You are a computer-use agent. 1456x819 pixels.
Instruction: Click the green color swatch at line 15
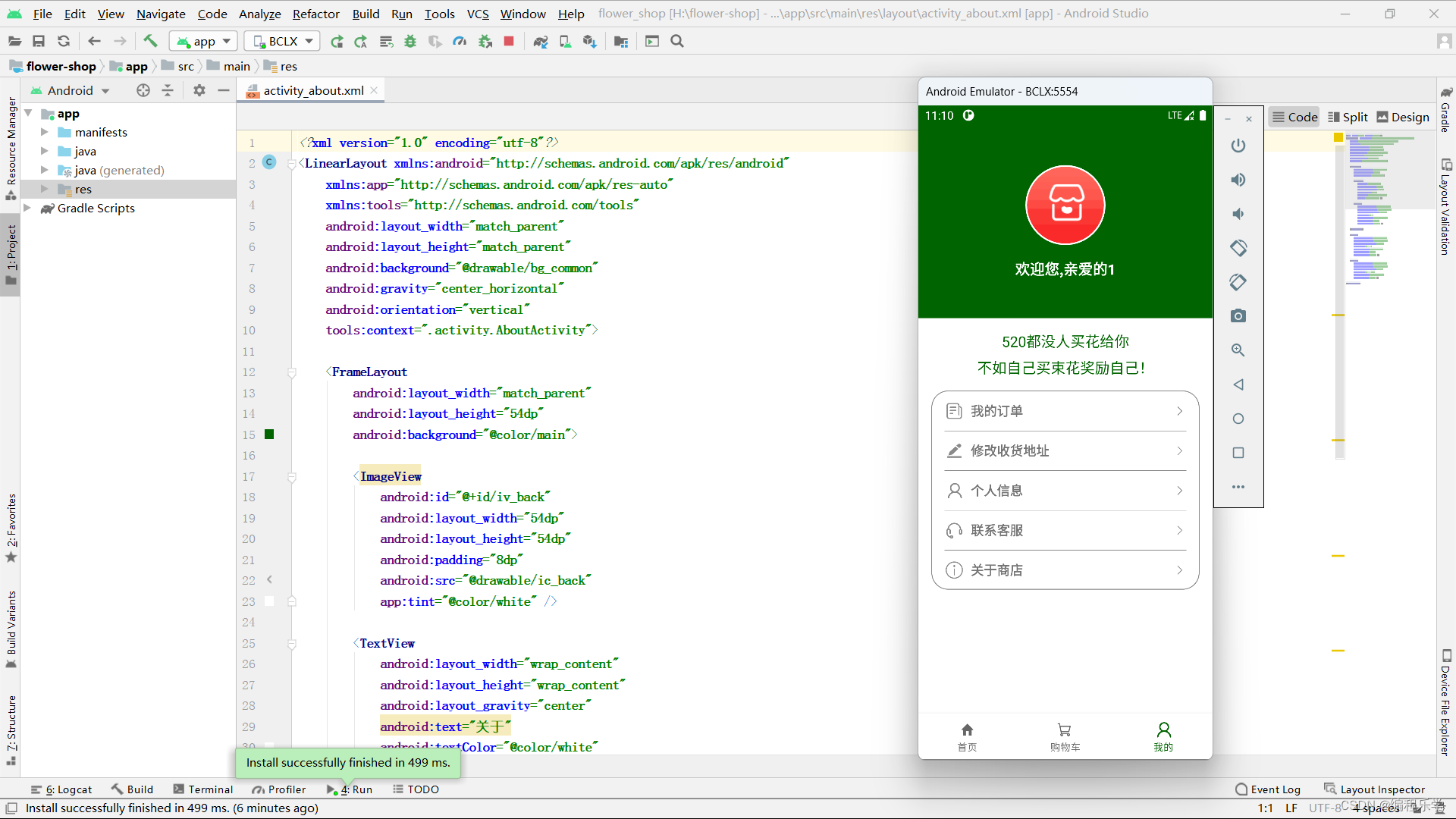[x=269, y=435]
